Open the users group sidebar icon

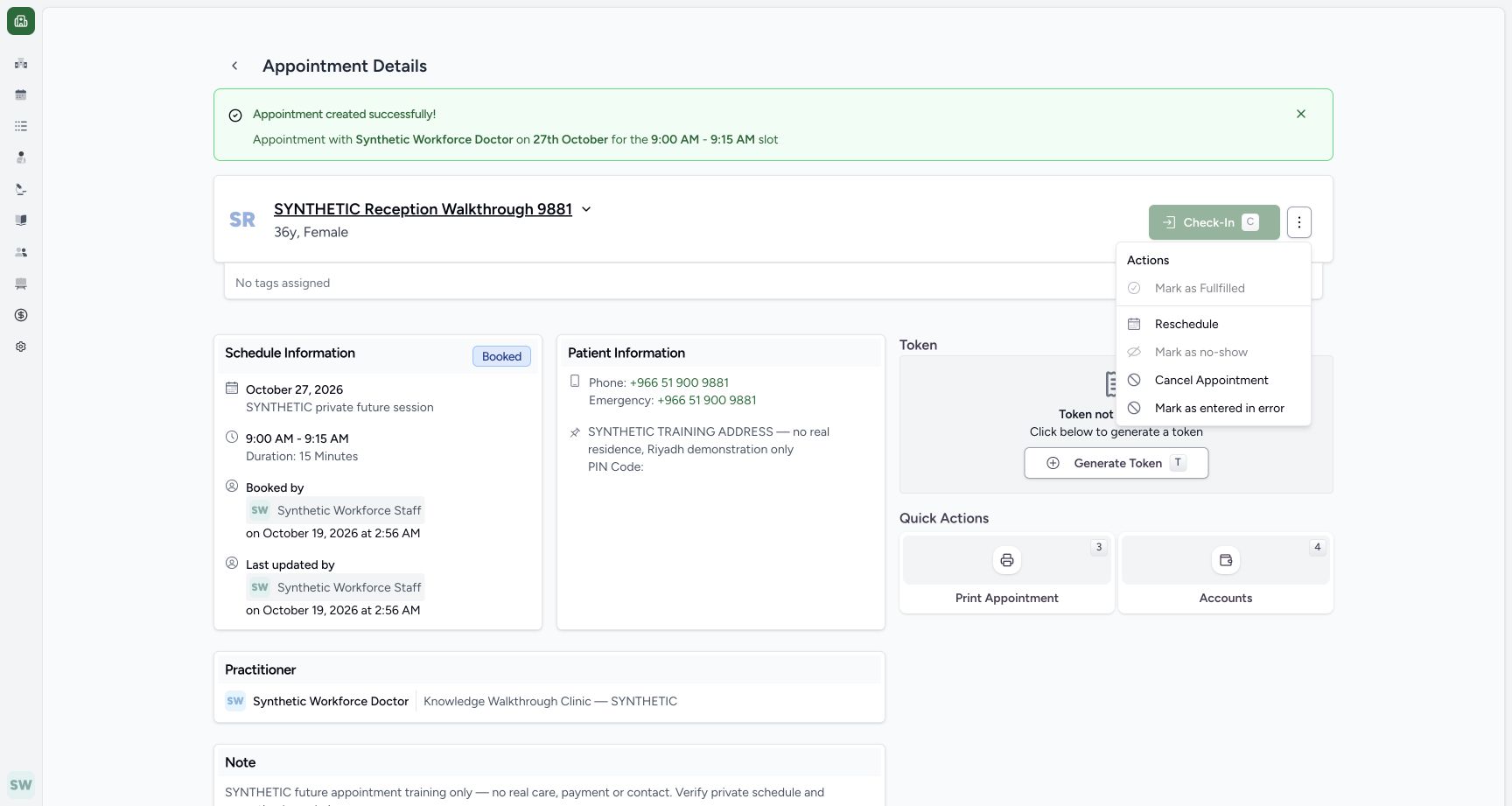click(x=21, y=252)
